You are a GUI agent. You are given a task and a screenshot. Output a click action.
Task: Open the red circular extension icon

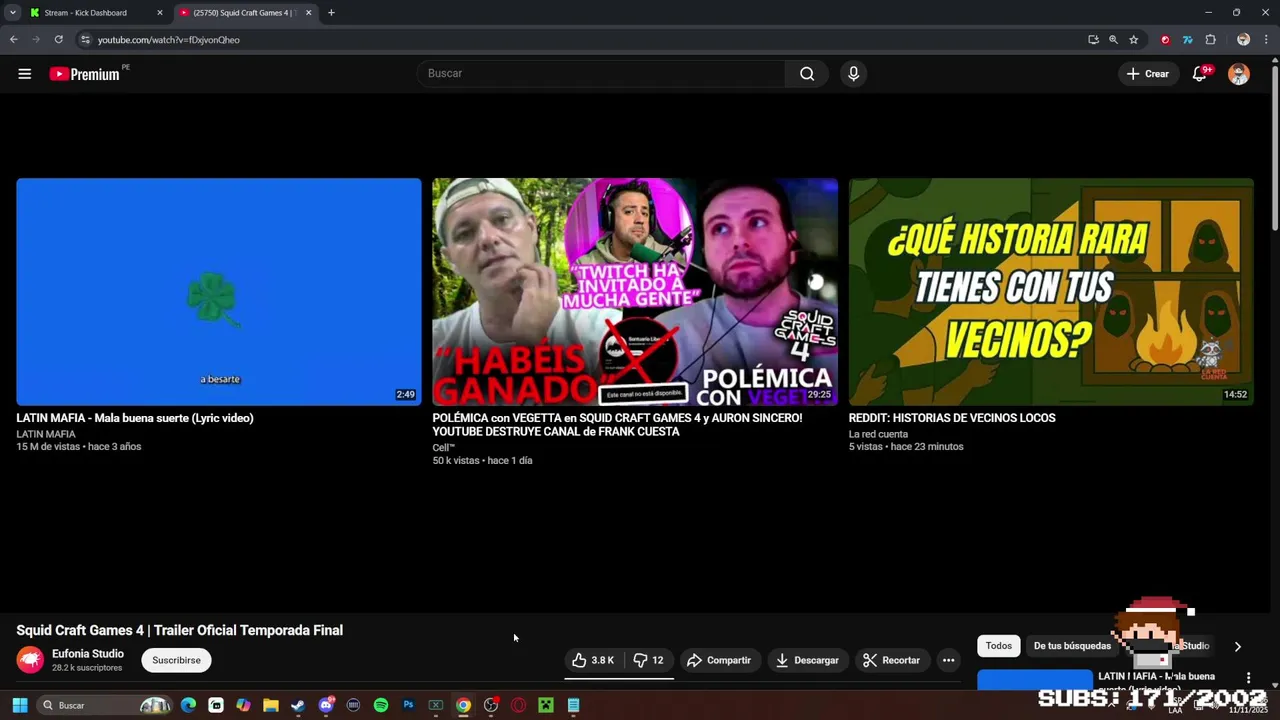click(1165, 40)
